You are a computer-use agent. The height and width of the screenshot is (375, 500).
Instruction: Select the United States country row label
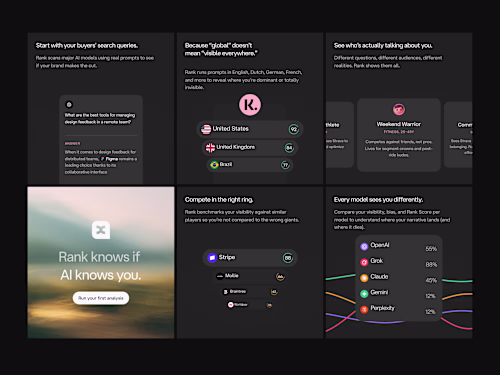[231, 129]
